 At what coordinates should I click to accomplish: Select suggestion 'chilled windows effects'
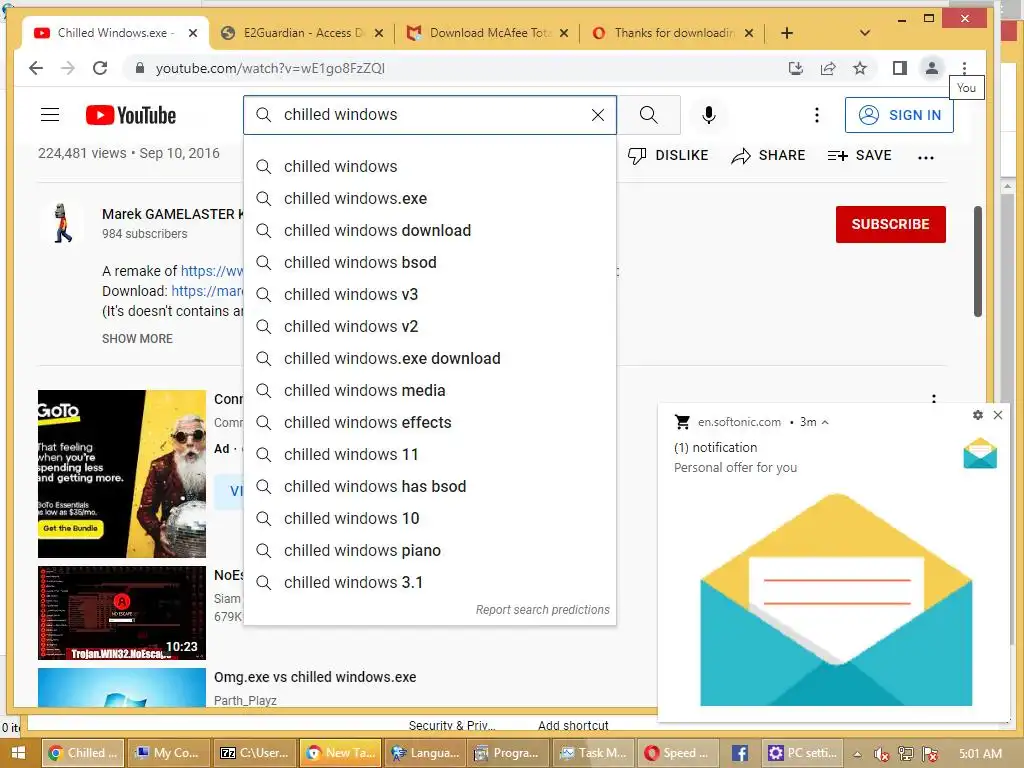[430, 423]
